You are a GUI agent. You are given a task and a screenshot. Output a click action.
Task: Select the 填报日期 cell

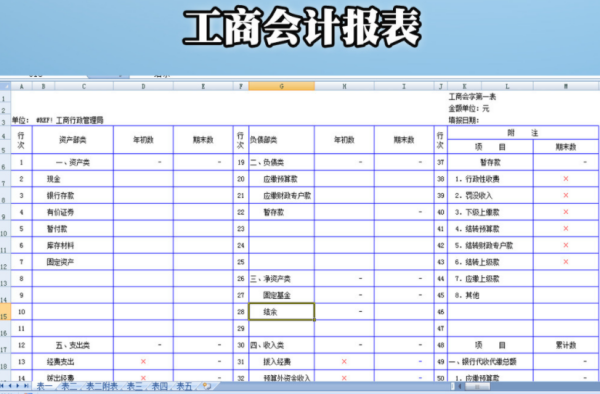464,120
